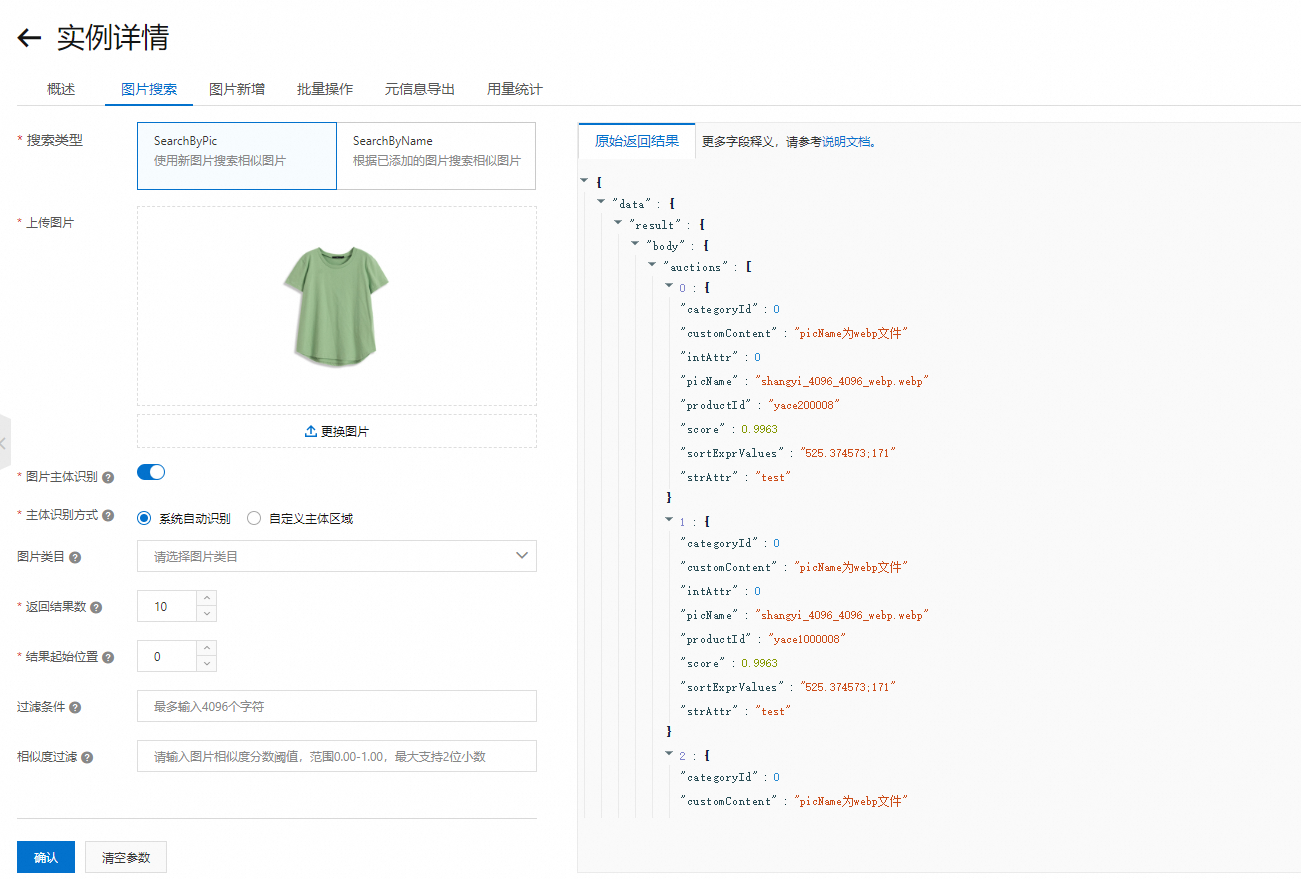1301x879 pixels.
Task: Click help icon beside 图片主体识别
Action: coord(108,478)
